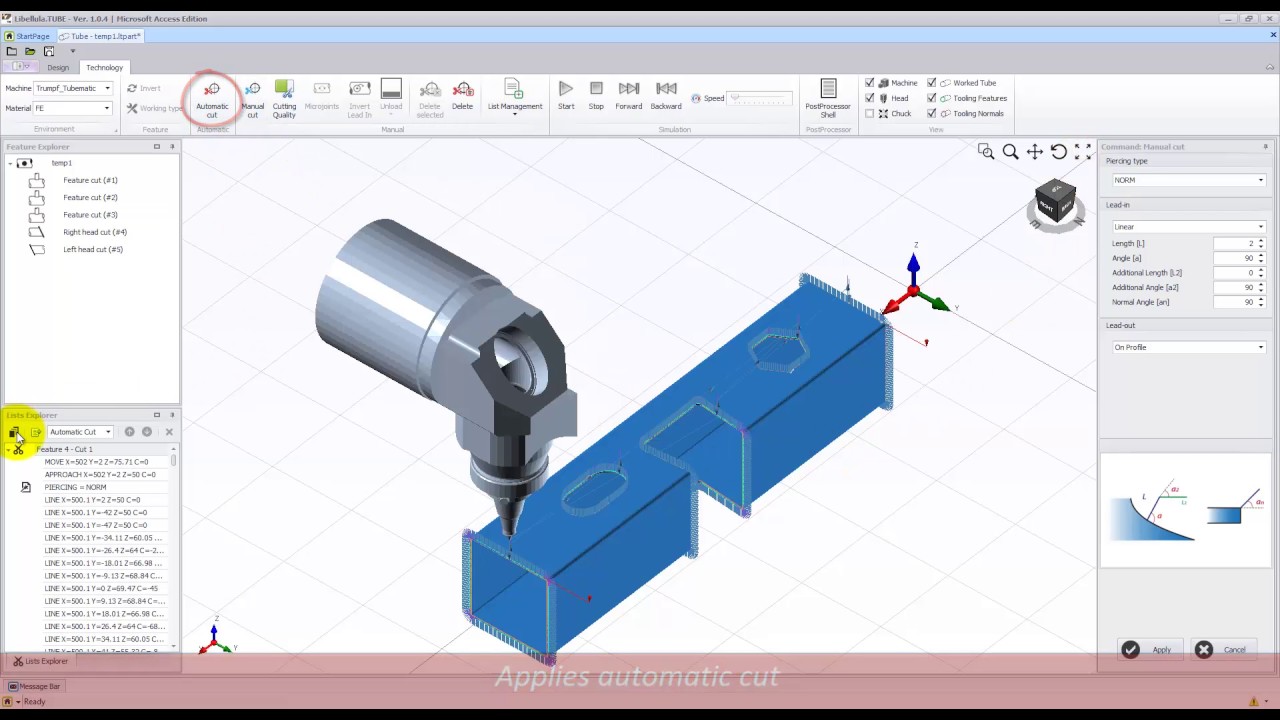
Task: Open the quick access toolbar customize arrow
Action: [72, 51]
